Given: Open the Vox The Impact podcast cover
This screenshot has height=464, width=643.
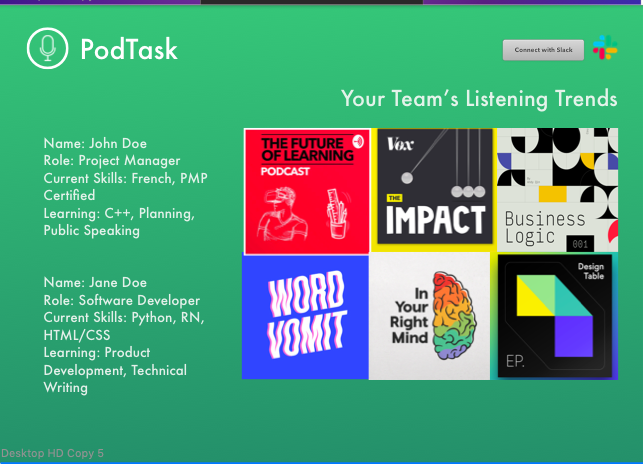Looking at the screenshot, I should tap(434, 190).
